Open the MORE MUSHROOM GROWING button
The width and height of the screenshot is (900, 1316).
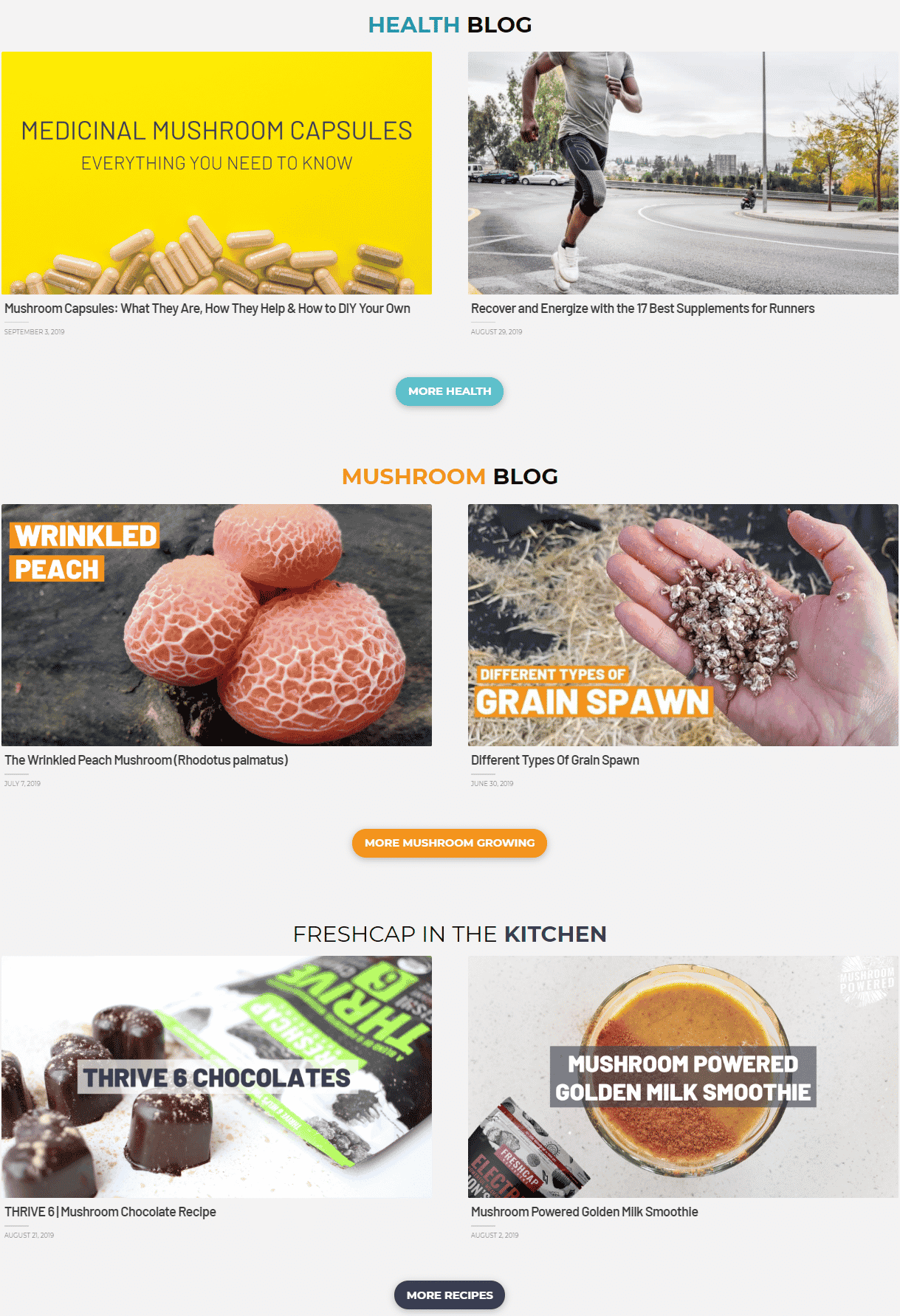449,843
